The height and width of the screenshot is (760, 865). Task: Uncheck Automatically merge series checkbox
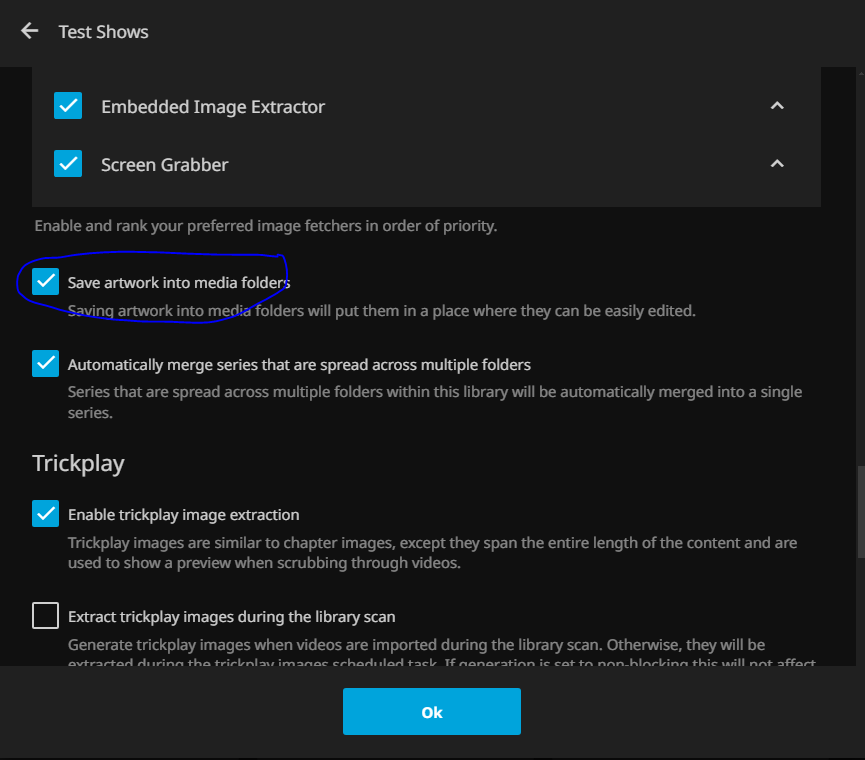point(46,364)
